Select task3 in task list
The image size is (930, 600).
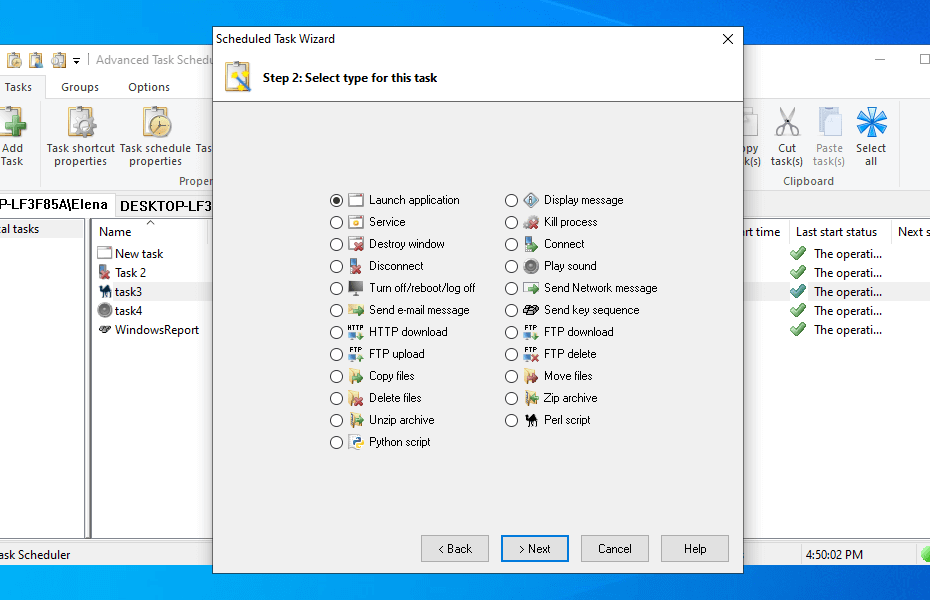(x=128, y=292)
